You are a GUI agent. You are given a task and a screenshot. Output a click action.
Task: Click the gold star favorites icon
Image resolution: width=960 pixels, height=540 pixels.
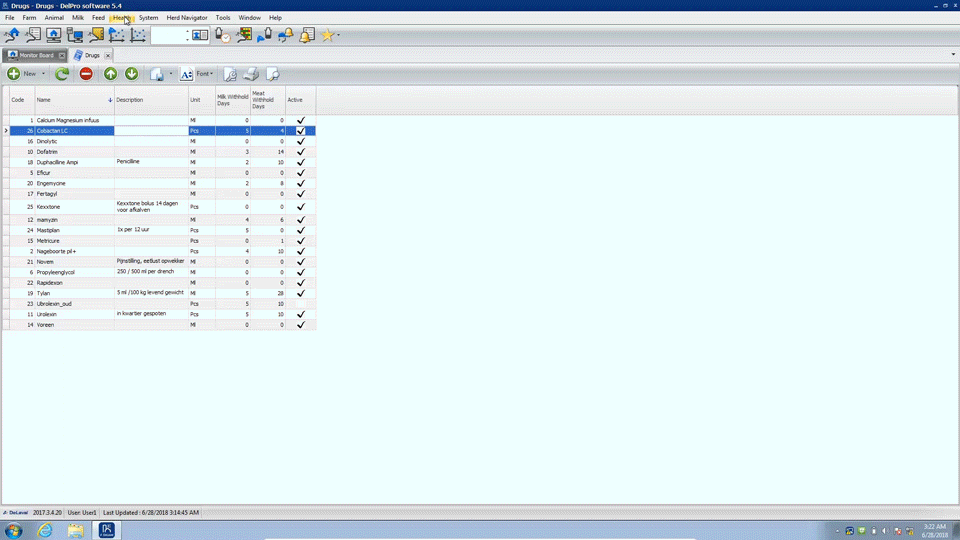click(x=327, y=35)
